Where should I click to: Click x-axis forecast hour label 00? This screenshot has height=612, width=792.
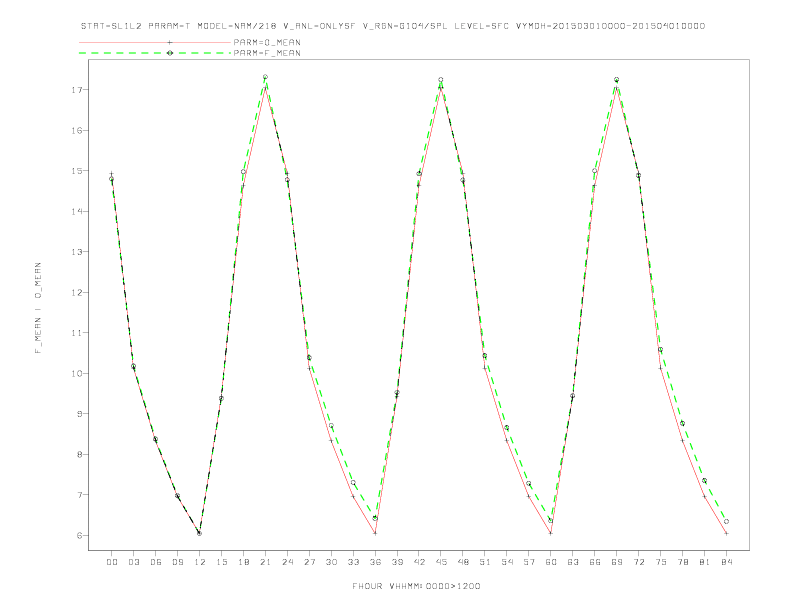(x=112, y=562)
